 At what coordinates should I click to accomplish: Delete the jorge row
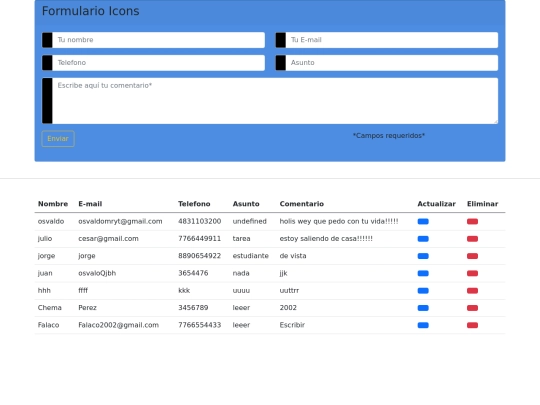(x=472, y=256)
